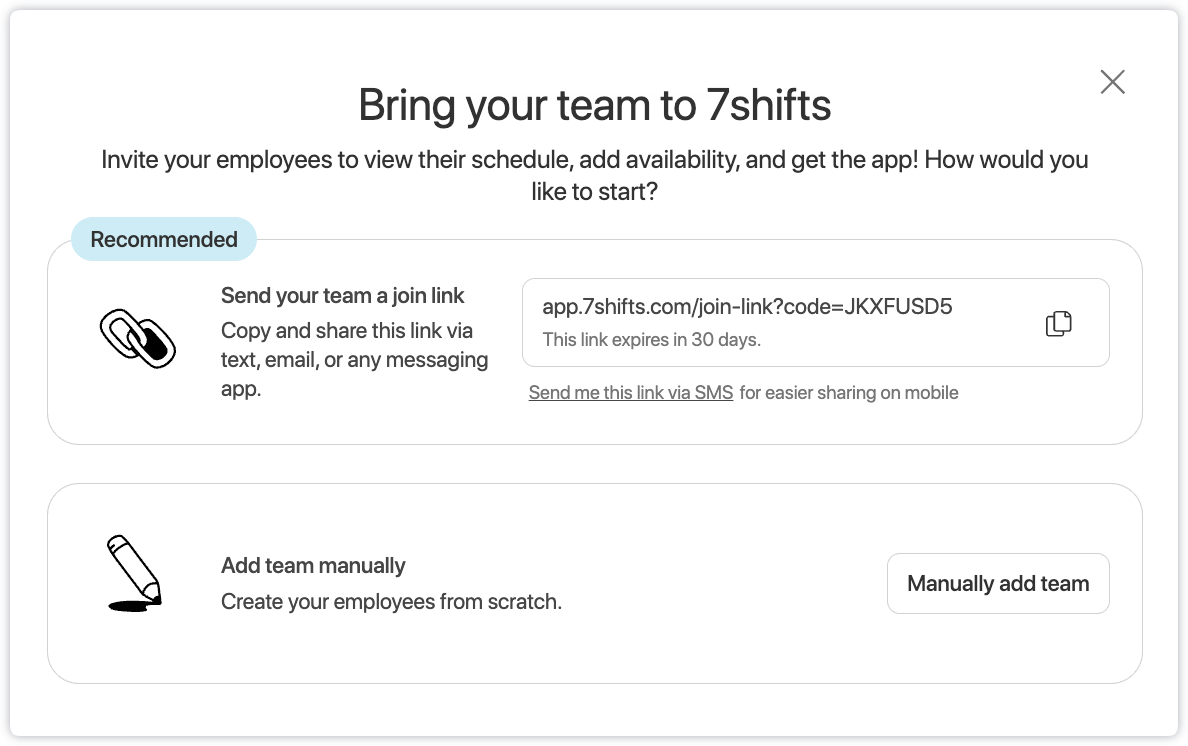The height and width of the screenshot is (746, 1188).
Task: Open Send me this link via SMS
Action: coord(630,393)
